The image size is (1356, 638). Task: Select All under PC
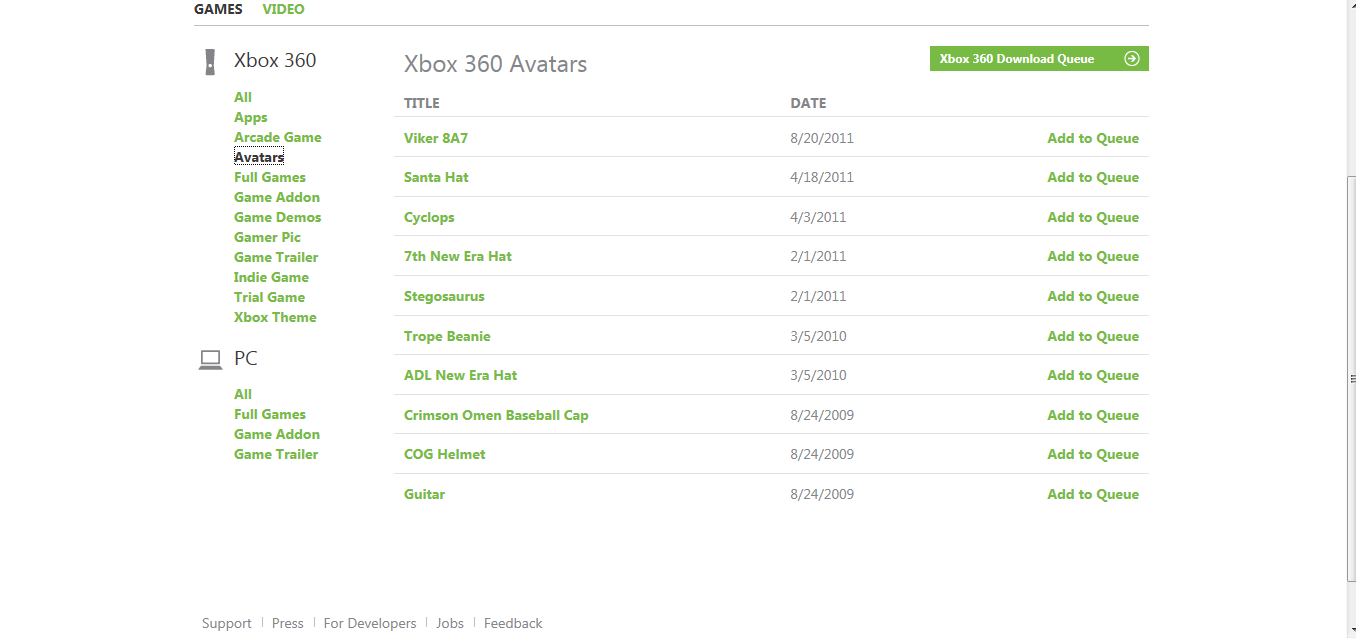tap(243, 394)
